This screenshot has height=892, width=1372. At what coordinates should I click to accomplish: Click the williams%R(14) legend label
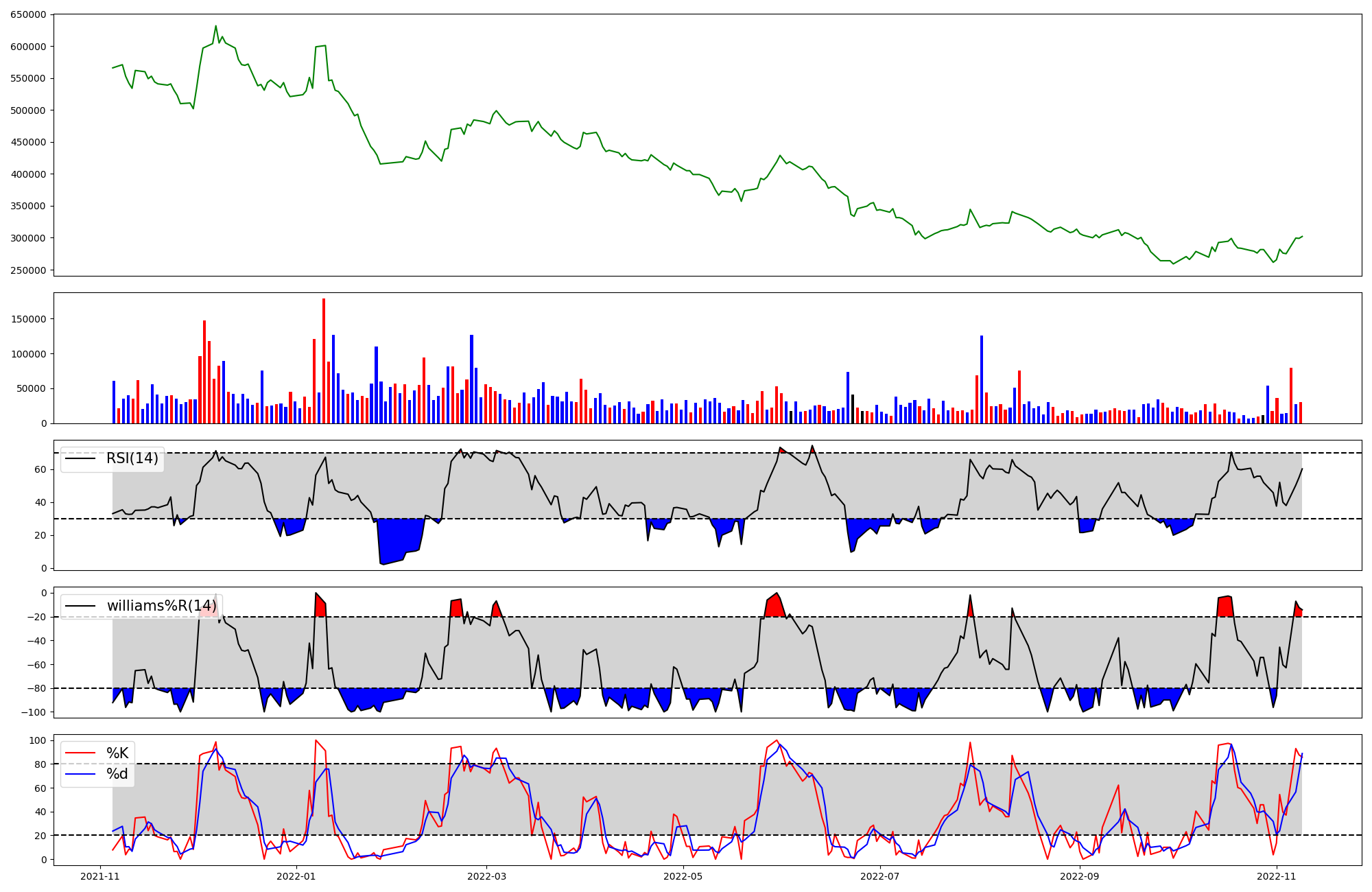[x=161, y=606]
